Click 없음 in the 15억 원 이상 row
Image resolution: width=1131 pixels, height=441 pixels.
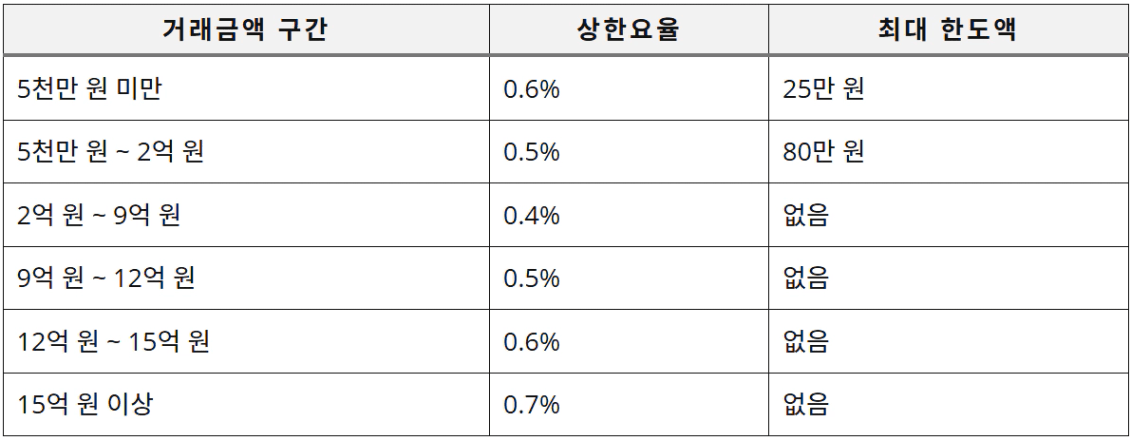807,405
